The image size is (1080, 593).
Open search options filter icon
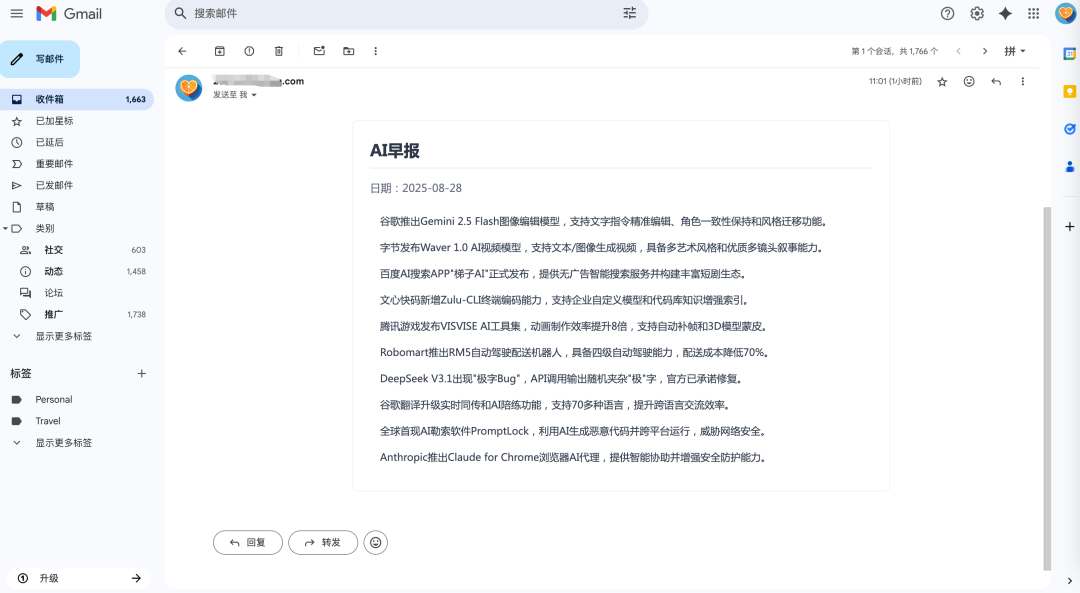tap(630, 13)
